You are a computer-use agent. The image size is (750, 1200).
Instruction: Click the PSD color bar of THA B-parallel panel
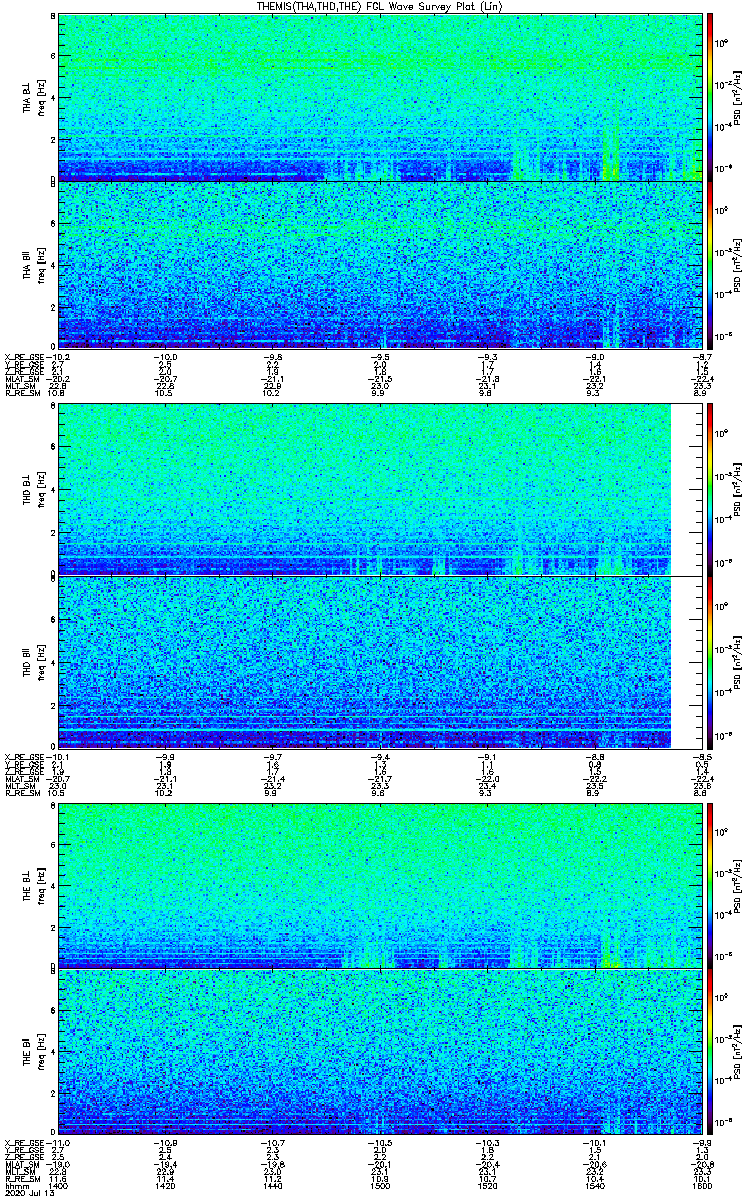coord(711,263)
